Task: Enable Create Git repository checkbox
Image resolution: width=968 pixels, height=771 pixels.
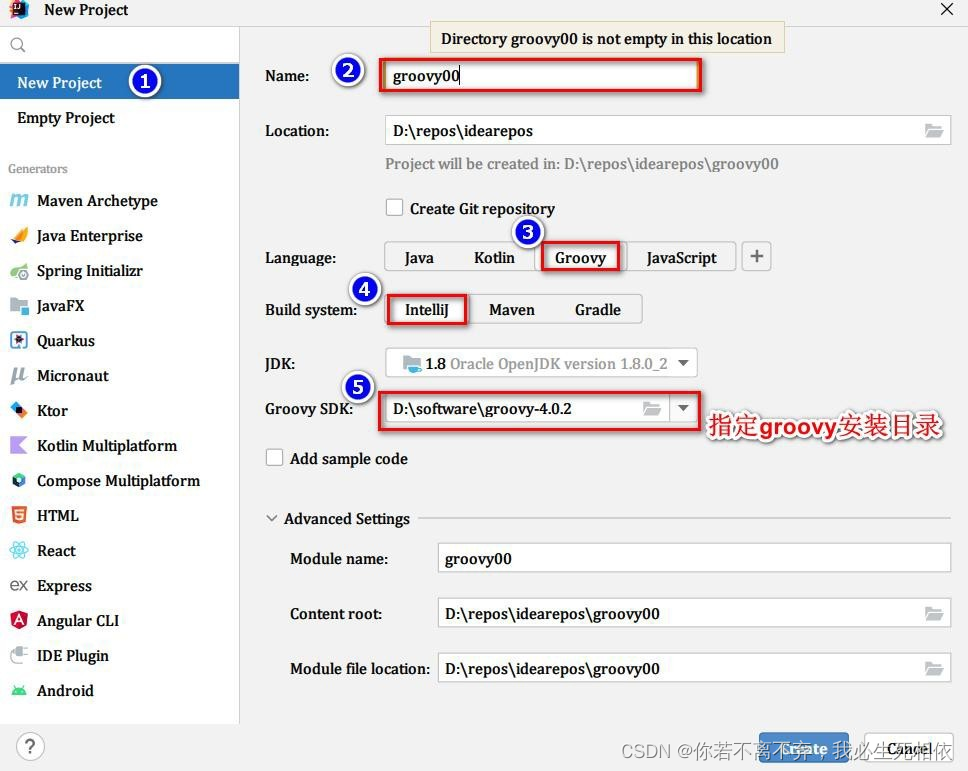Action: tap(394, 207)
